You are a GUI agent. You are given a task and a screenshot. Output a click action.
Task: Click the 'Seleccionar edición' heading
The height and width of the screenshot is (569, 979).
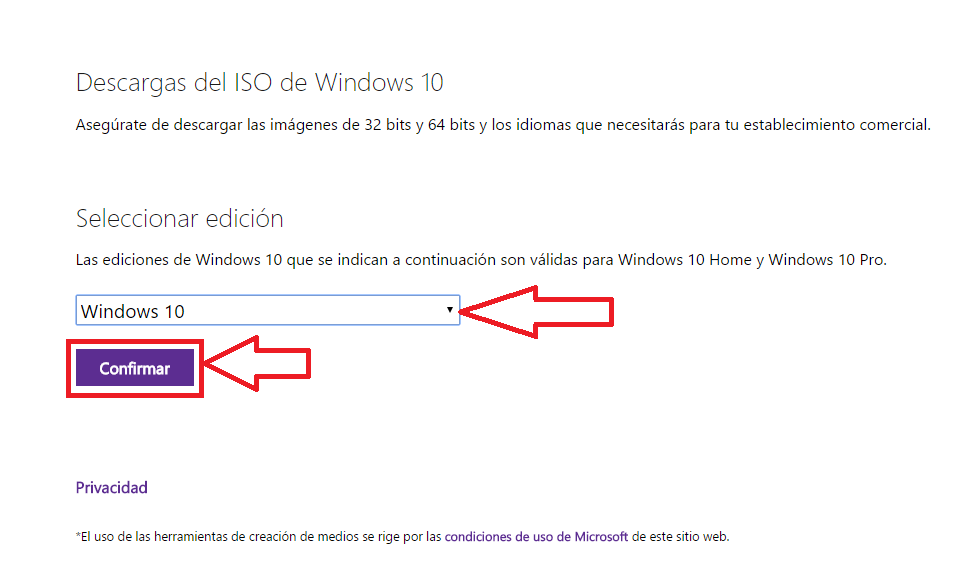click(180, 219)
